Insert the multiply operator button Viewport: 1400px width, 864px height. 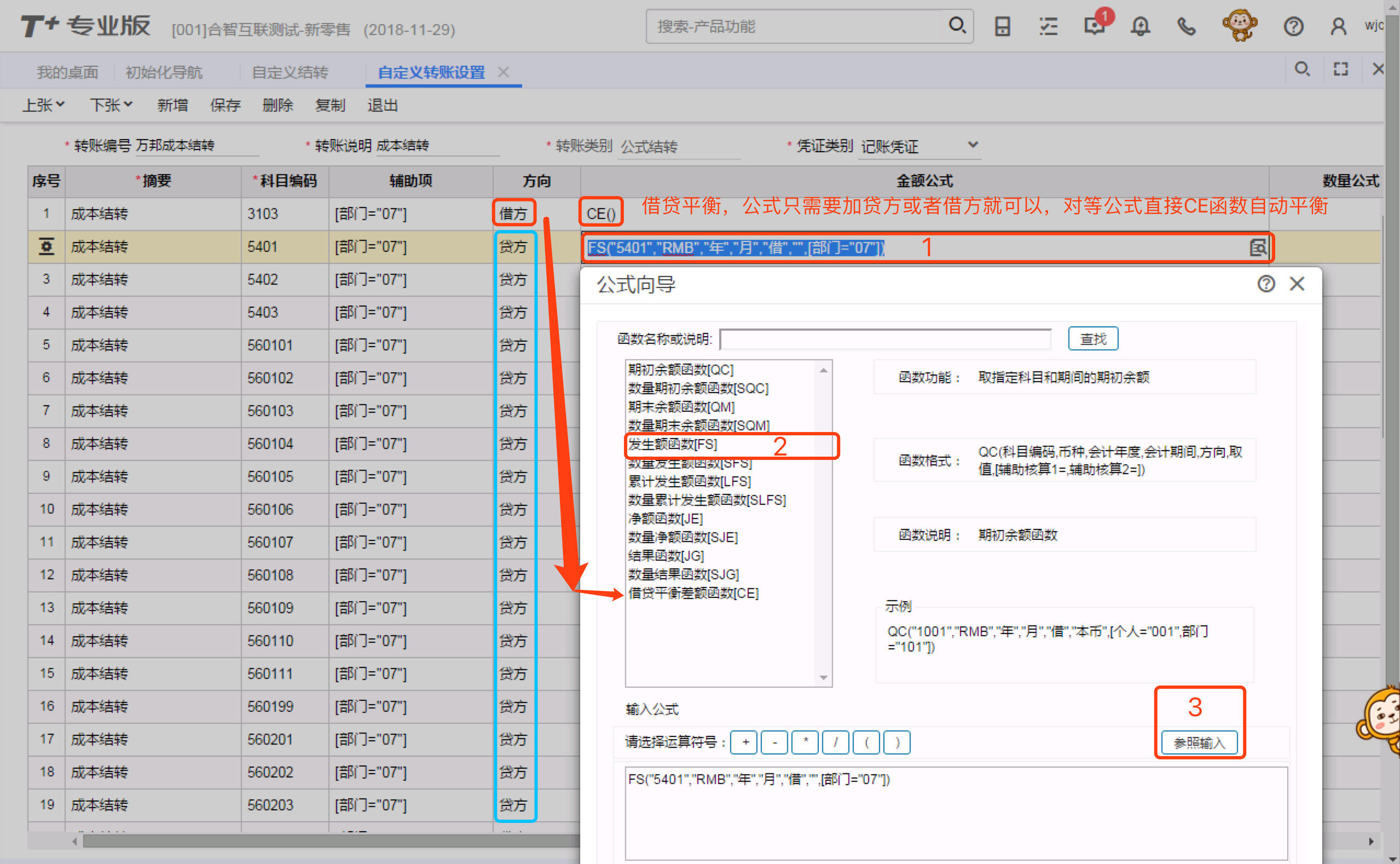806,742
